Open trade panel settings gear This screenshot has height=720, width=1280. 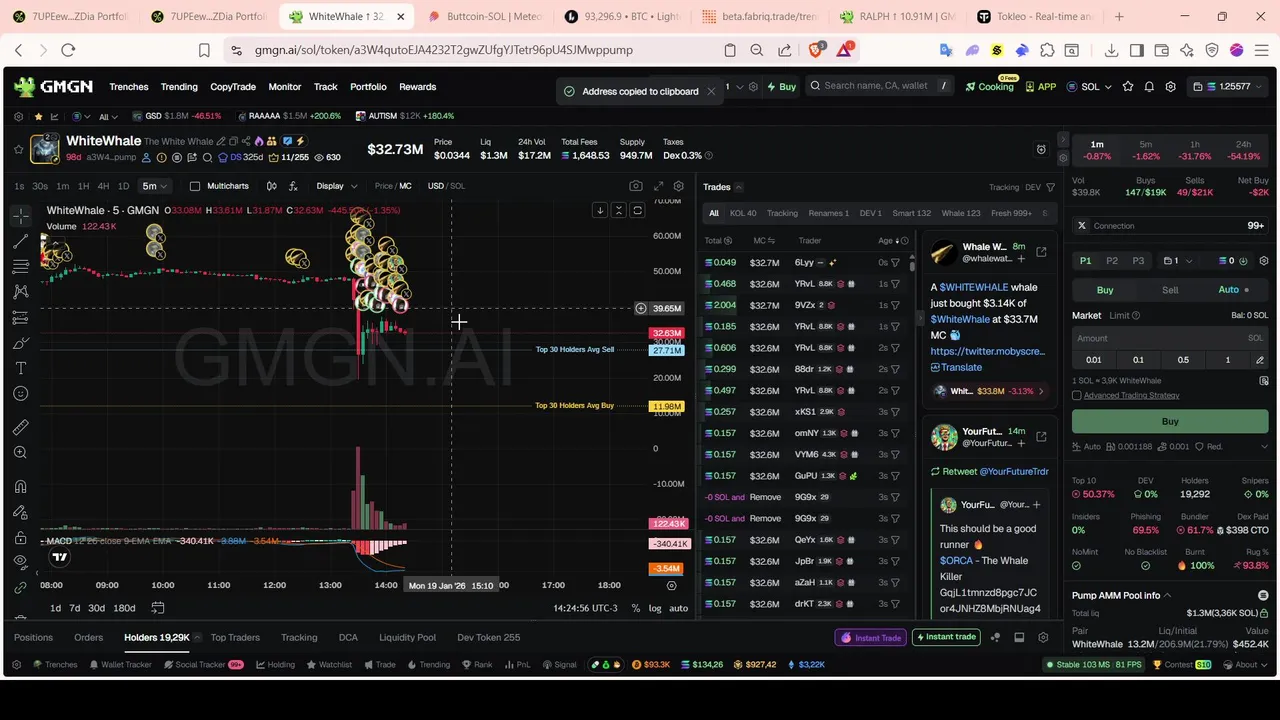click(x=1264, y=261)
